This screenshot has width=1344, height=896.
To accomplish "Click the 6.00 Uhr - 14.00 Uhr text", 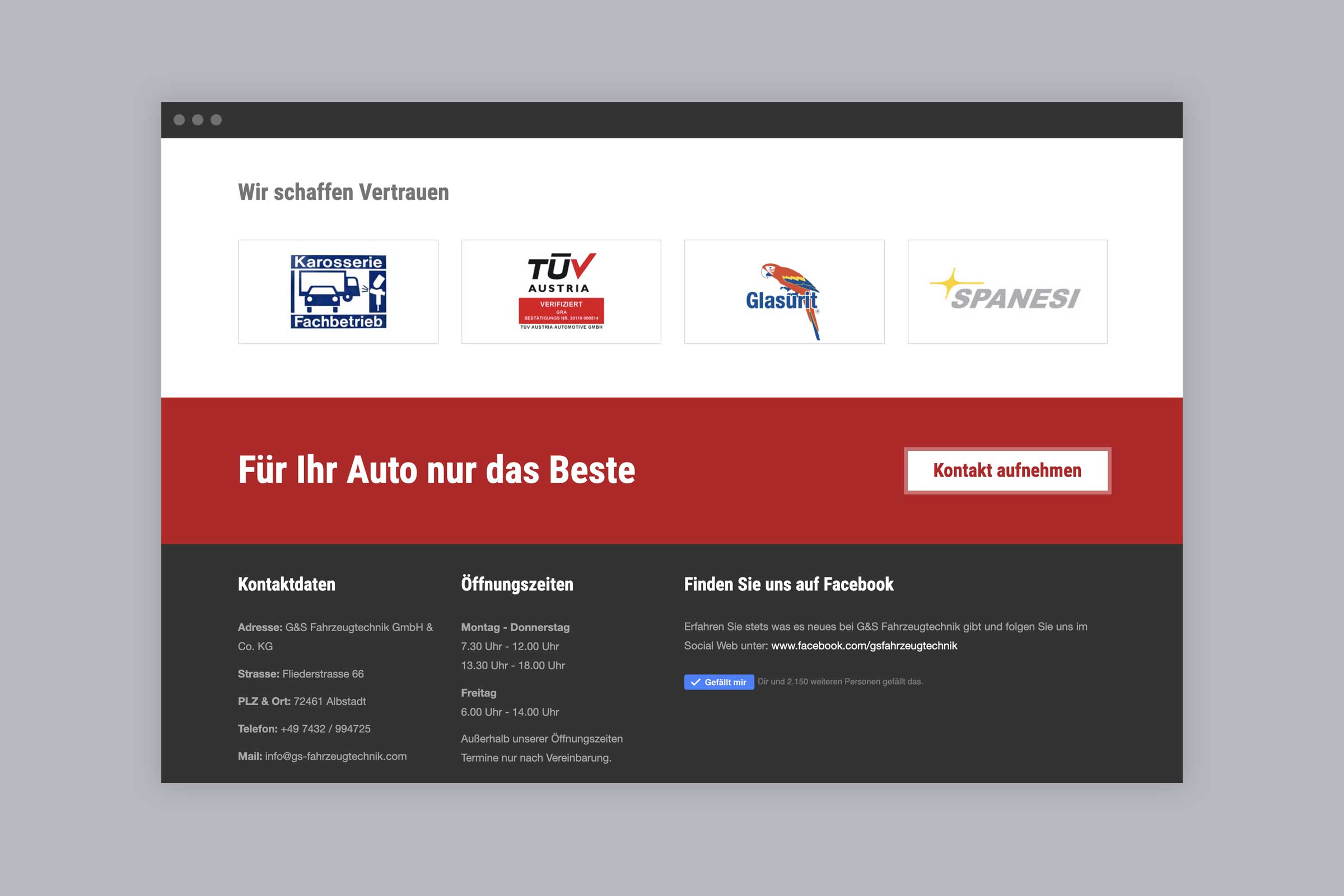I will tap(510, 712).
